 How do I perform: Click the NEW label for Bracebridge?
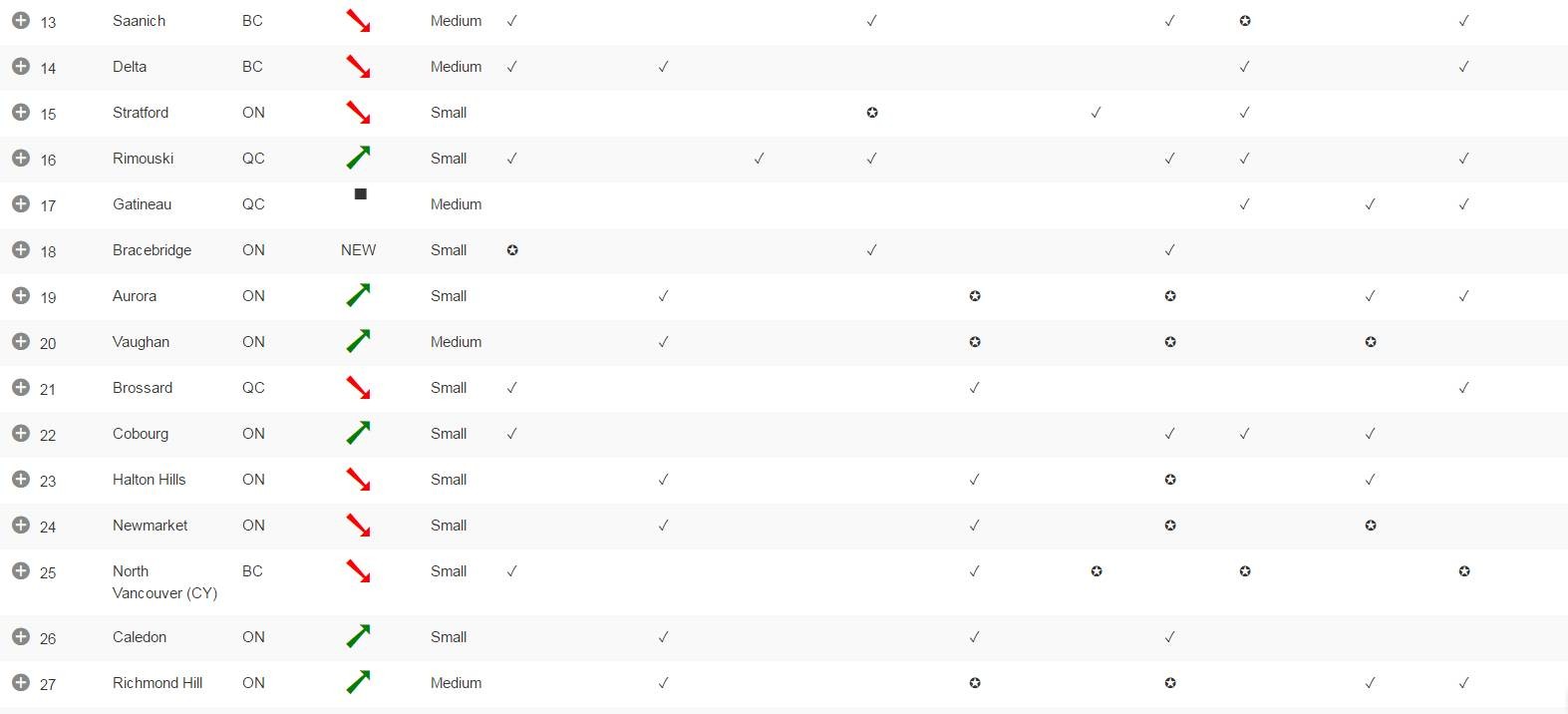358,250
